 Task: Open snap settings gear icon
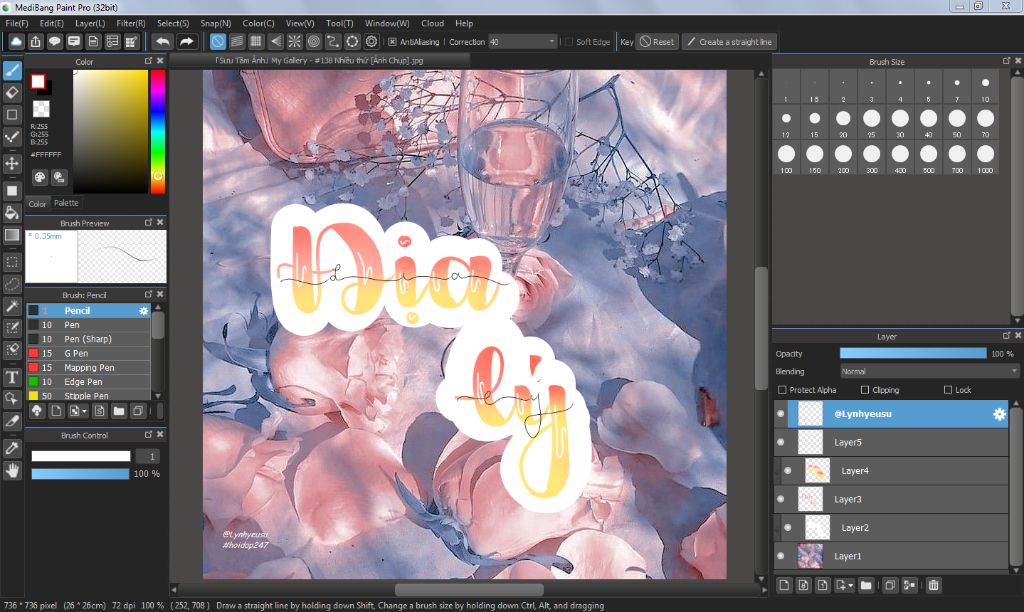(x=372, y=42)
